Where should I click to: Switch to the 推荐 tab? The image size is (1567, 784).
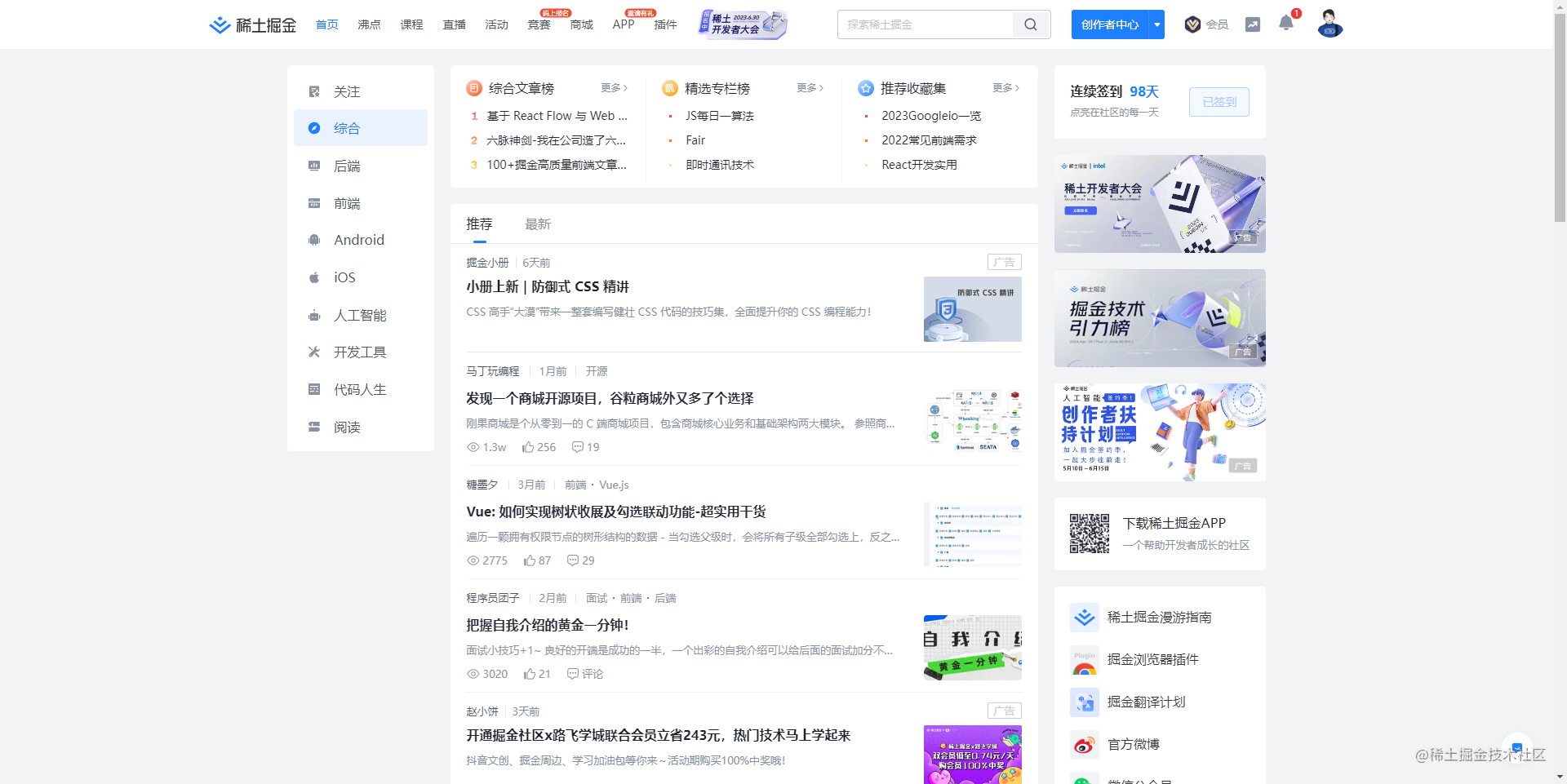[x=479, y=224]
